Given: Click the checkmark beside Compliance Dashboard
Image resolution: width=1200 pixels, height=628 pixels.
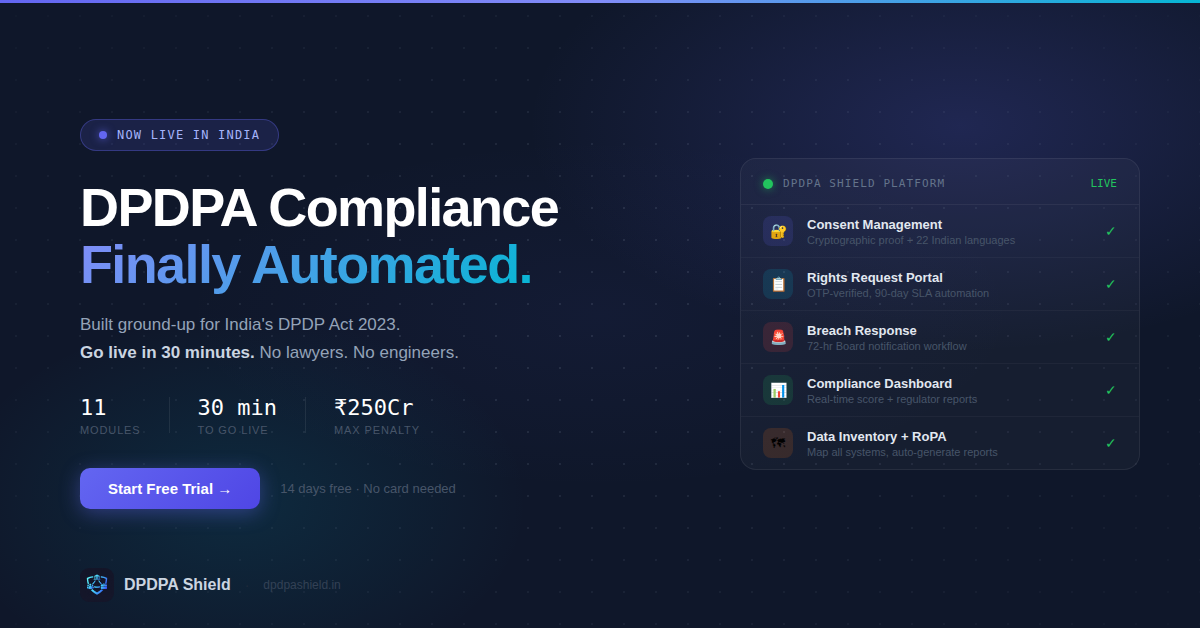Looking at the screenshot, I should tap(1110, 390).
